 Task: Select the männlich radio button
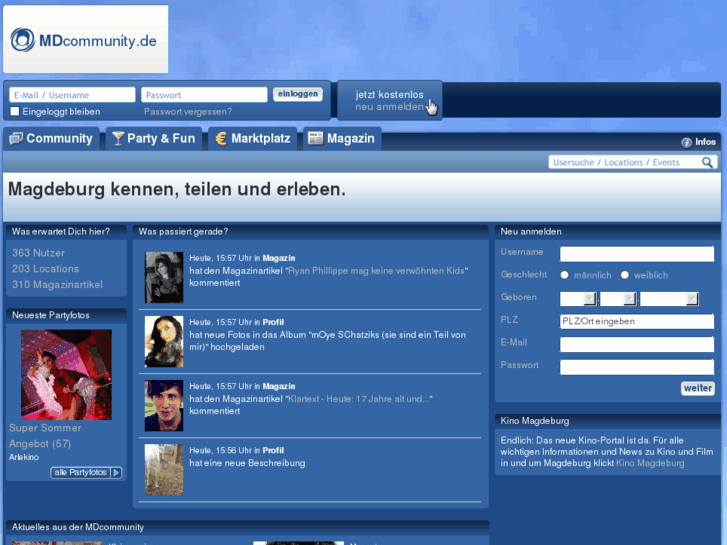pyautogui.click(x=564, y=275)
